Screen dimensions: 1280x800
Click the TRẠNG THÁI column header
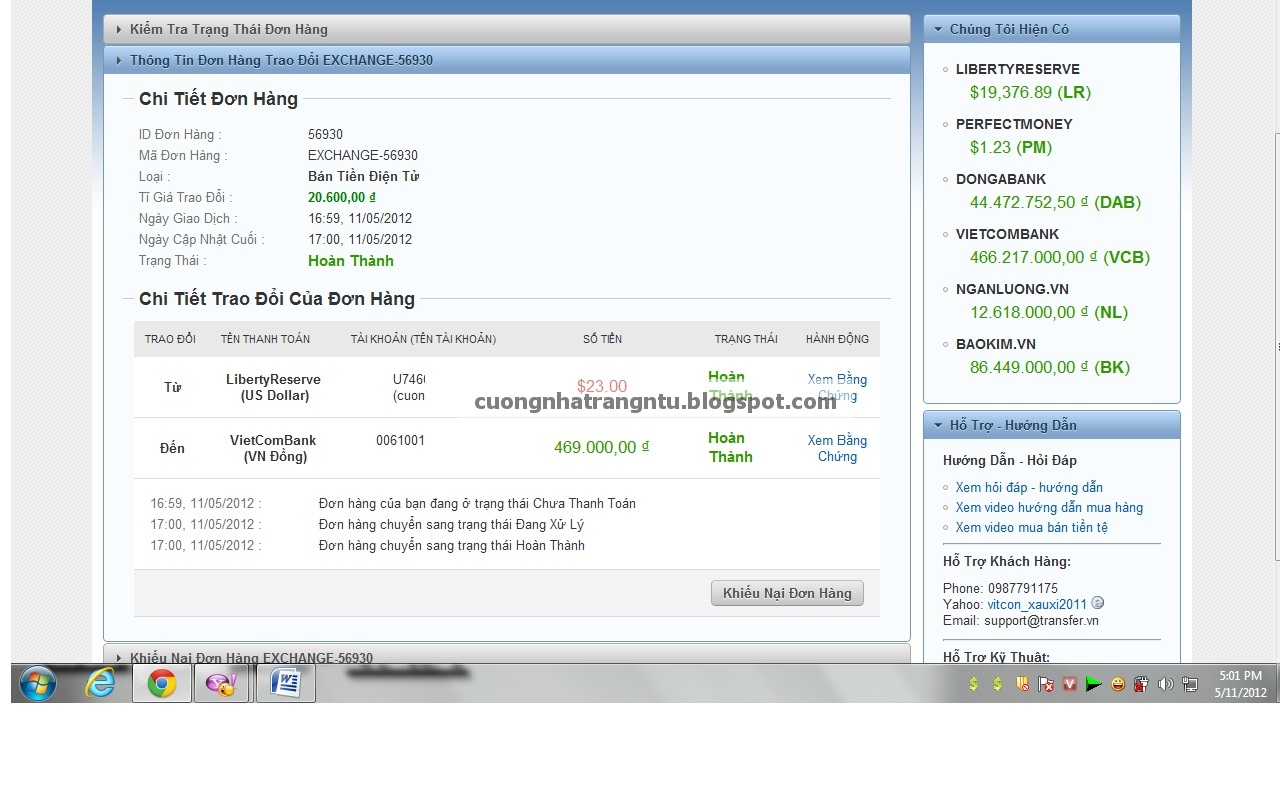(746, 339)
